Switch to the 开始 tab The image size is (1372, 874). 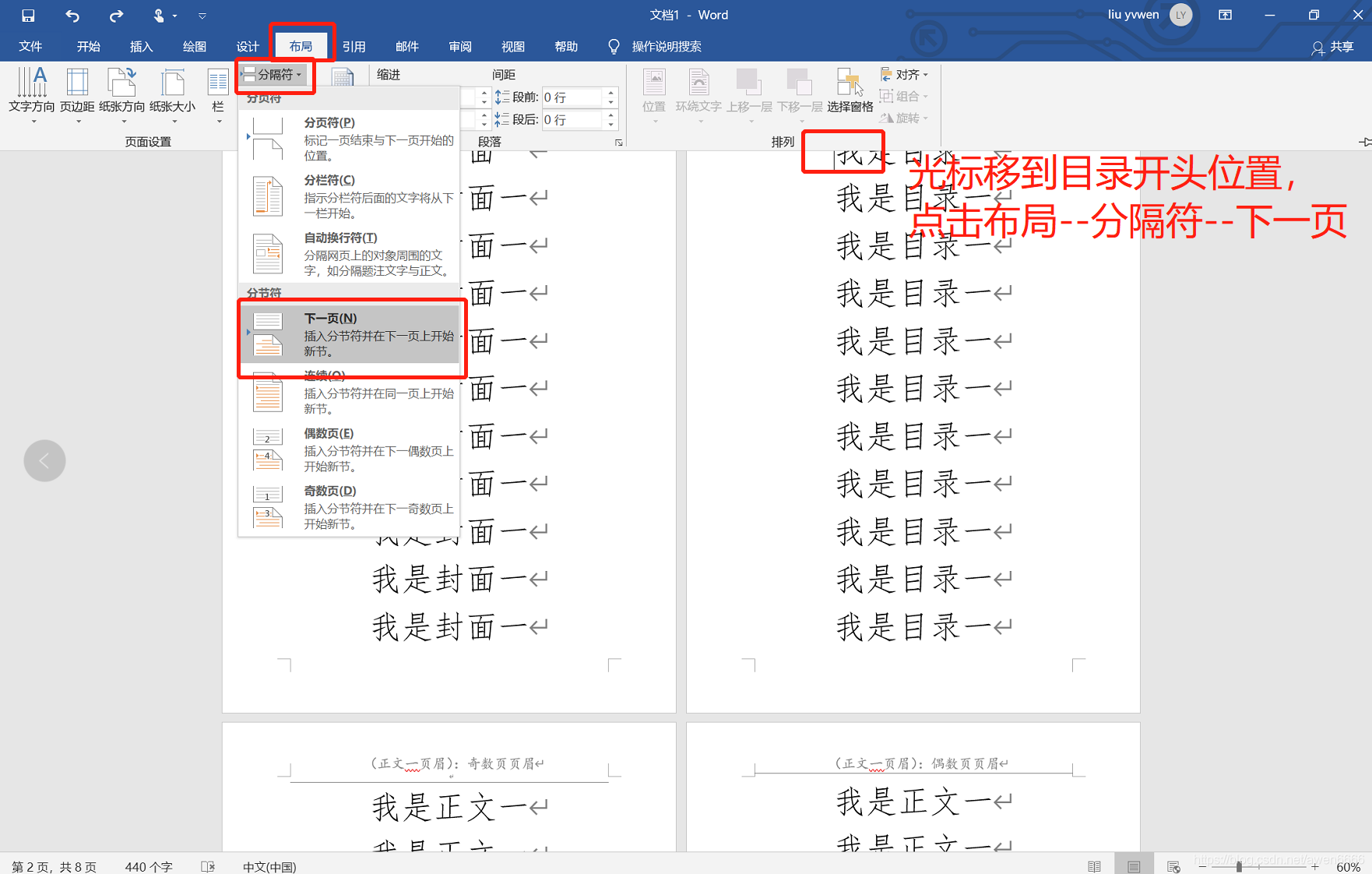click(88, 47)
